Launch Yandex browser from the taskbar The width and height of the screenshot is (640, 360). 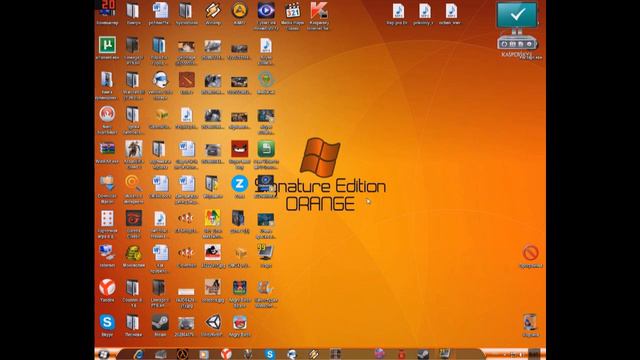[x=226, y=354]
